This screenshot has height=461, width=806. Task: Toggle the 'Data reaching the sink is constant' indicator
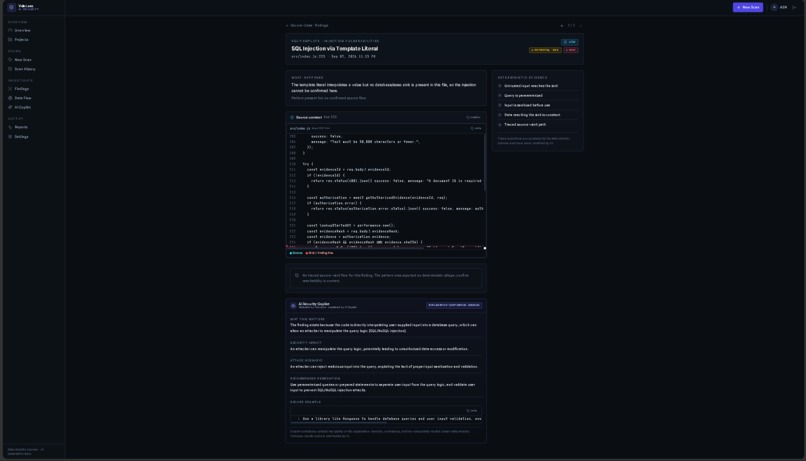coord(500,115)
